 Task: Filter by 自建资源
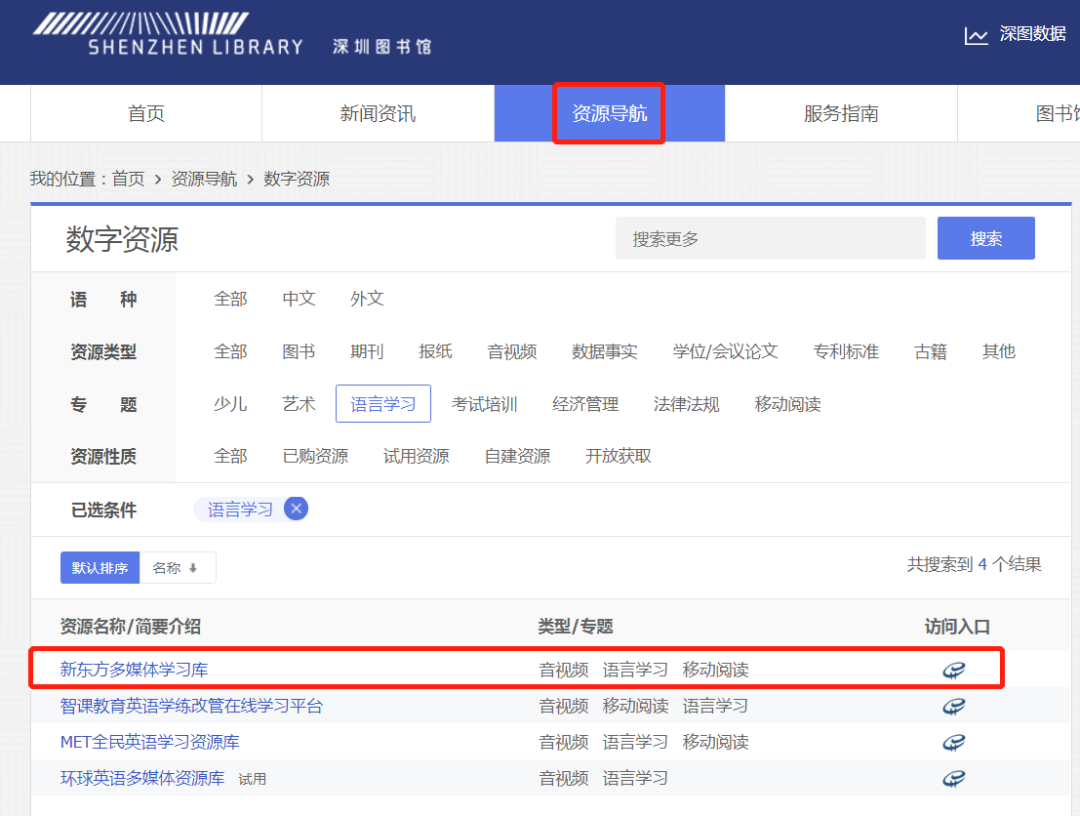518,456
